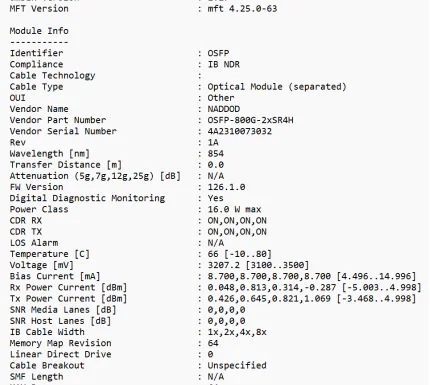This screenshot has height=385, width=430.
Task: Select the Vendor Name NADDOD
Action: tap(224, 109)
